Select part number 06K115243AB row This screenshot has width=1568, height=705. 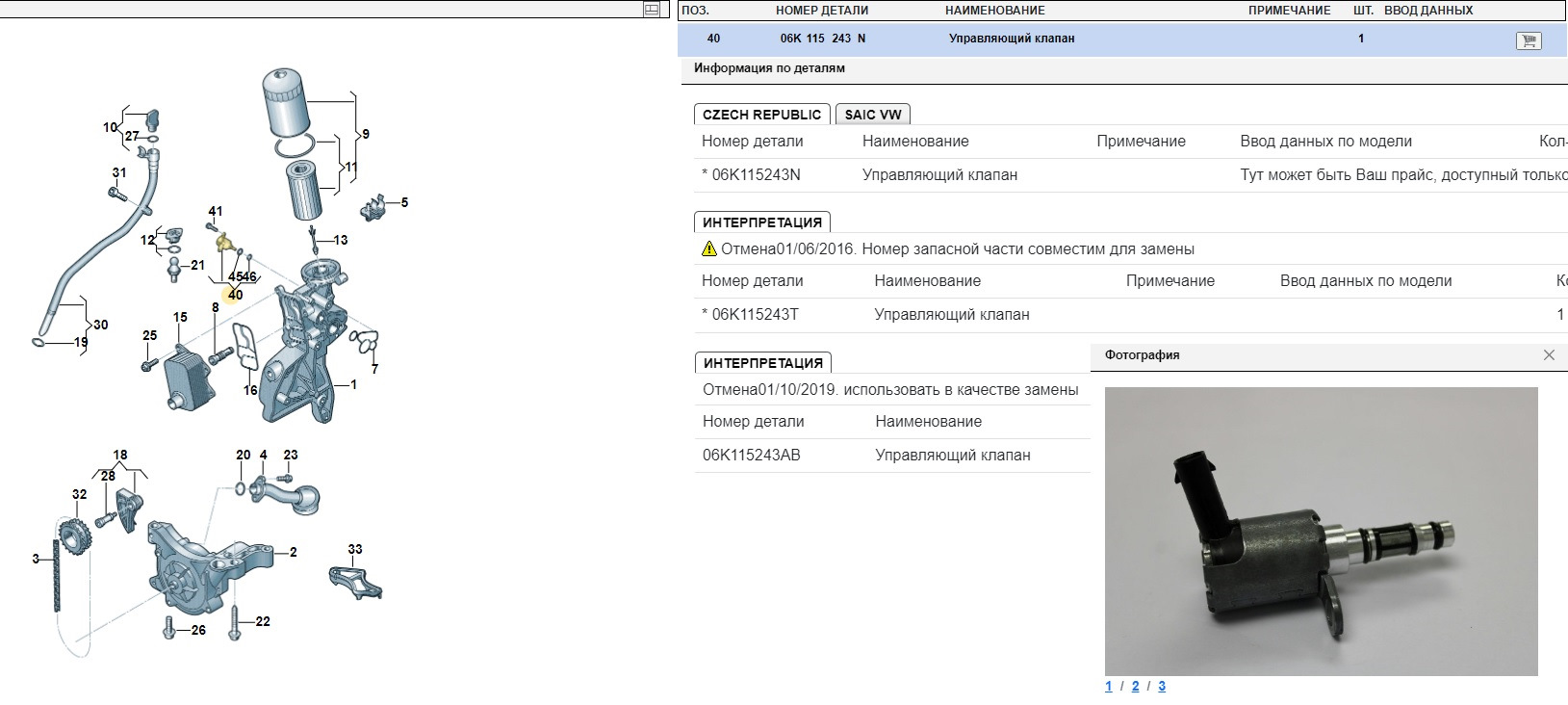(892, 456)
